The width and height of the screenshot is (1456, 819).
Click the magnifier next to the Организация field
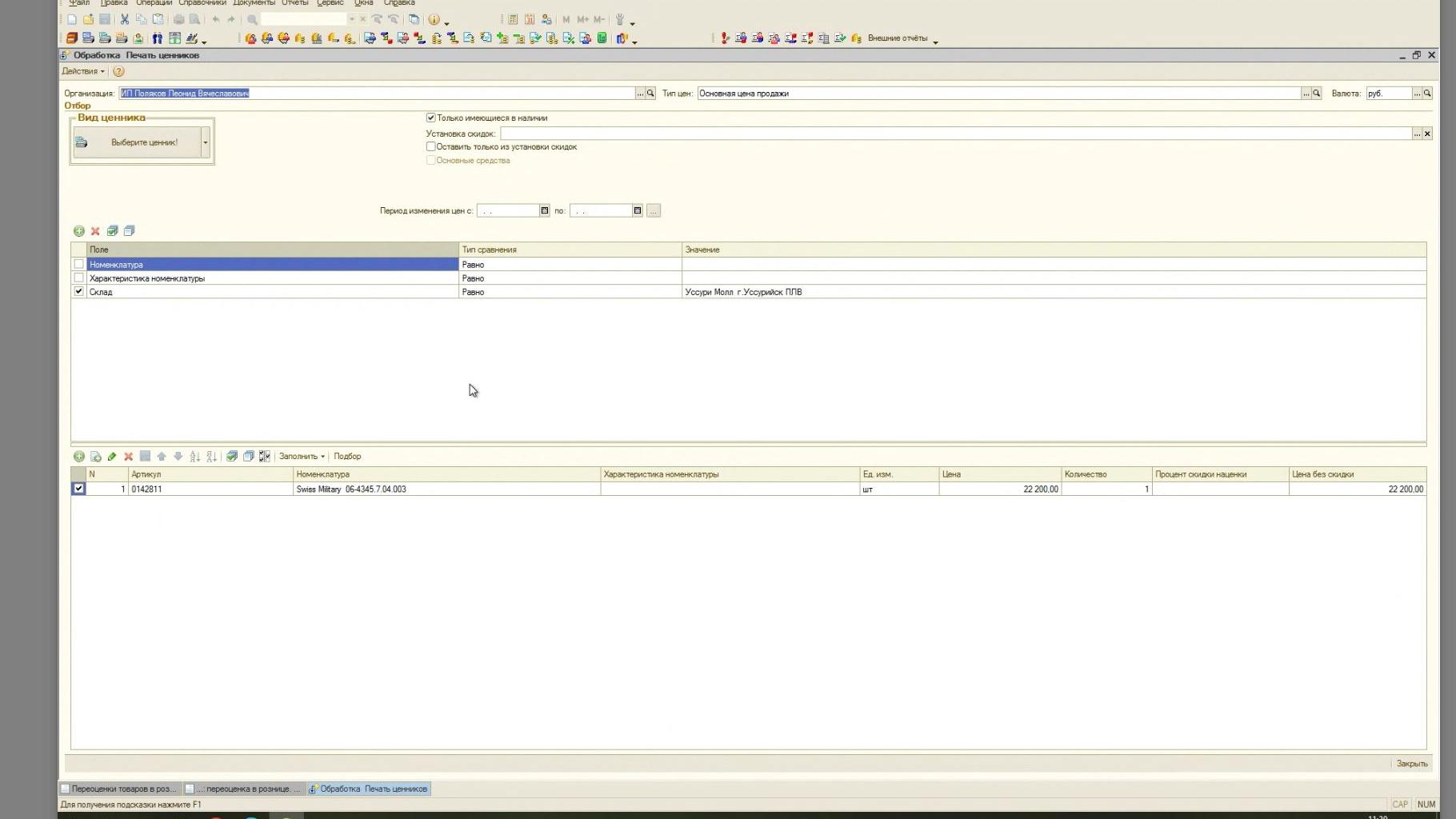point(650,94)
